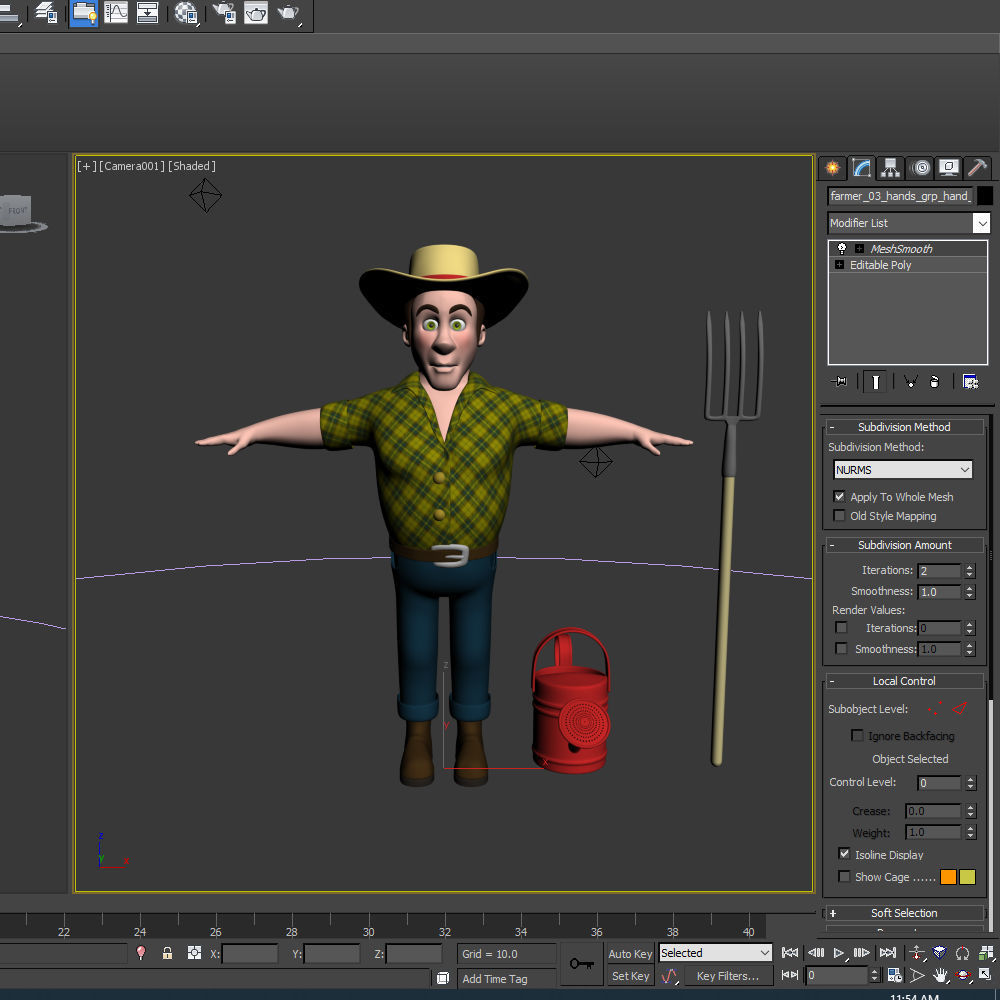Image resolution: width=1000 pixels, height=1000 pixels.
Task: Enable Render Values Iterations checkbox
Action: pos(841,628)
